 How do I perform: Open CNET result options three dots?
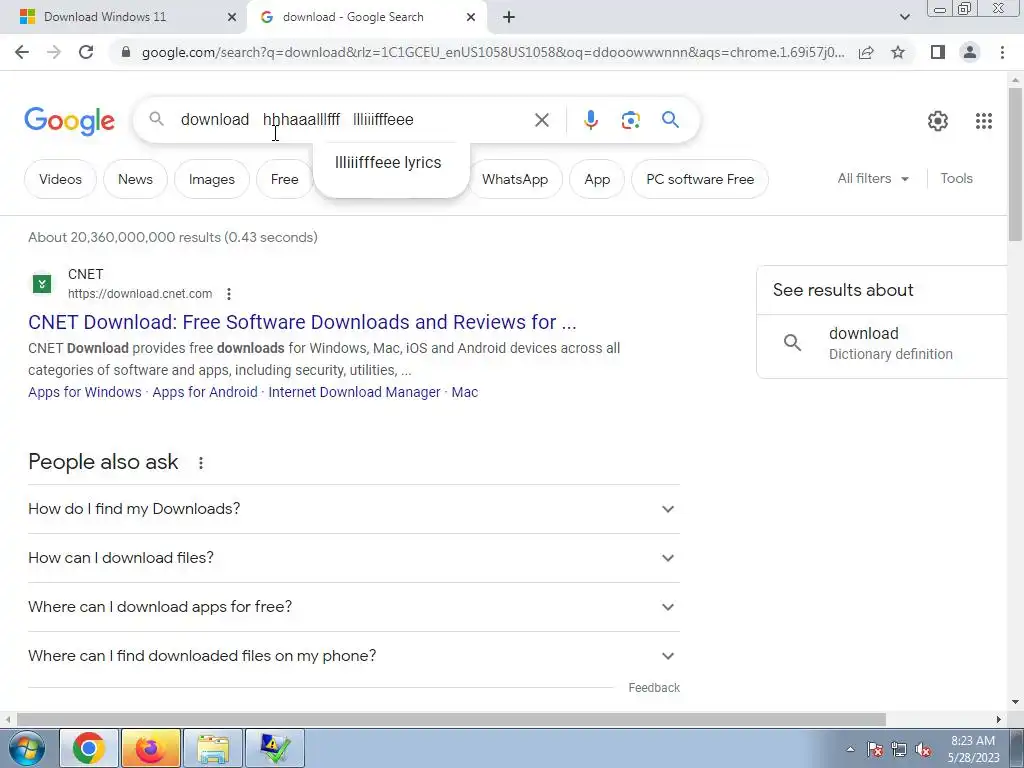(x=229, y=294)
